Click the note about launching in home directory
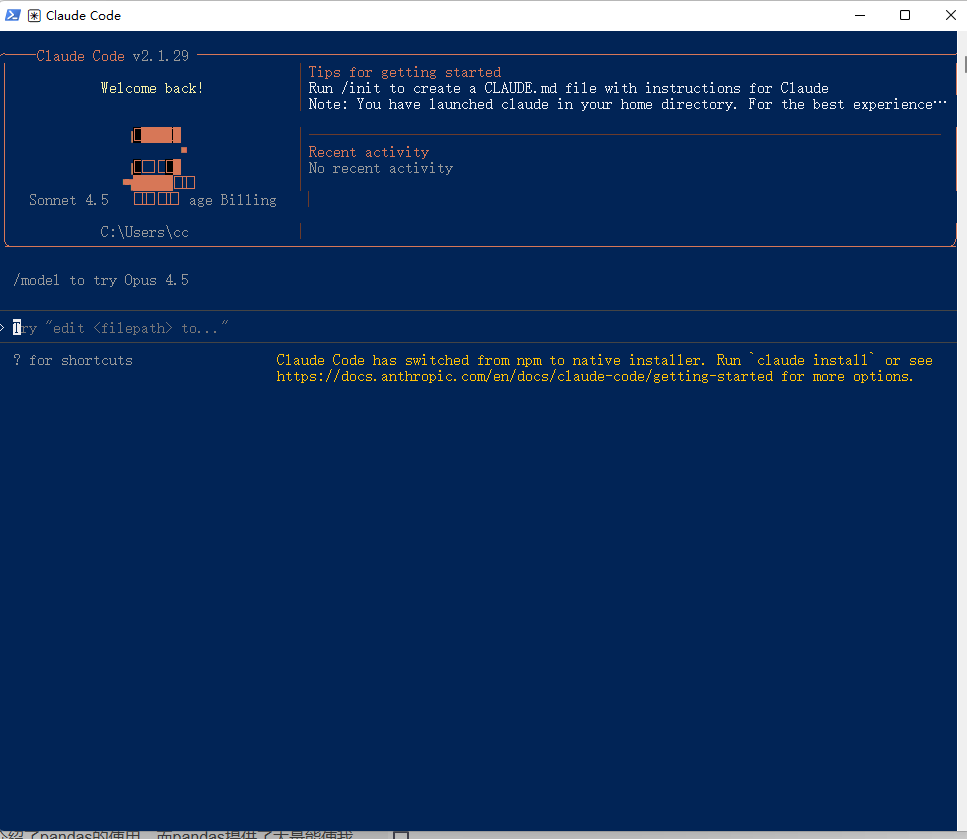967x839 pixels. tap(627, 104)
